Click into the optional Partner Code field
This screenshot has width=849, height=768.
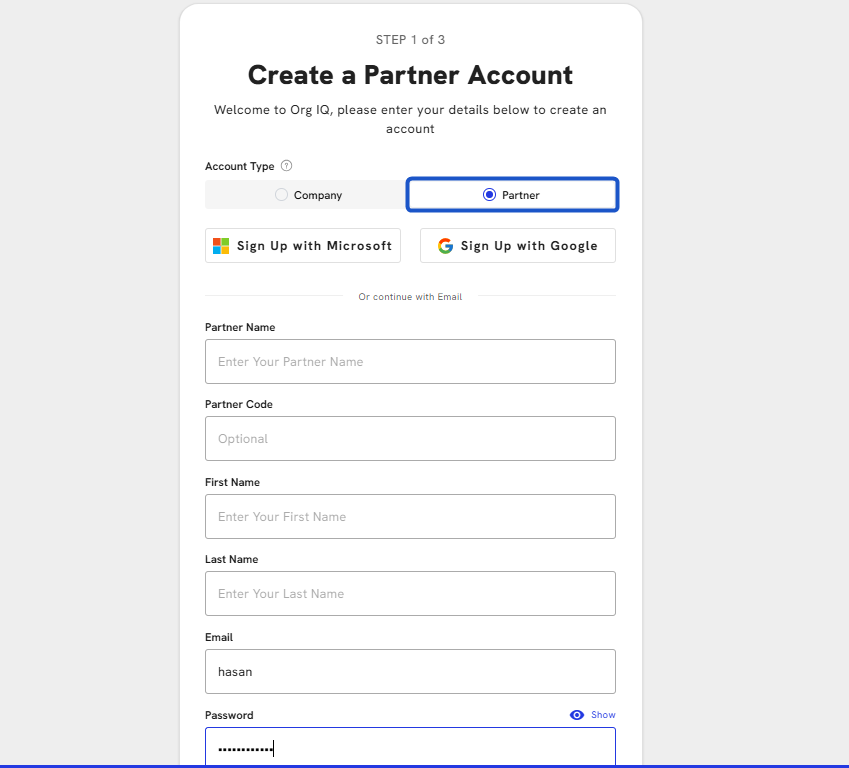410,439
